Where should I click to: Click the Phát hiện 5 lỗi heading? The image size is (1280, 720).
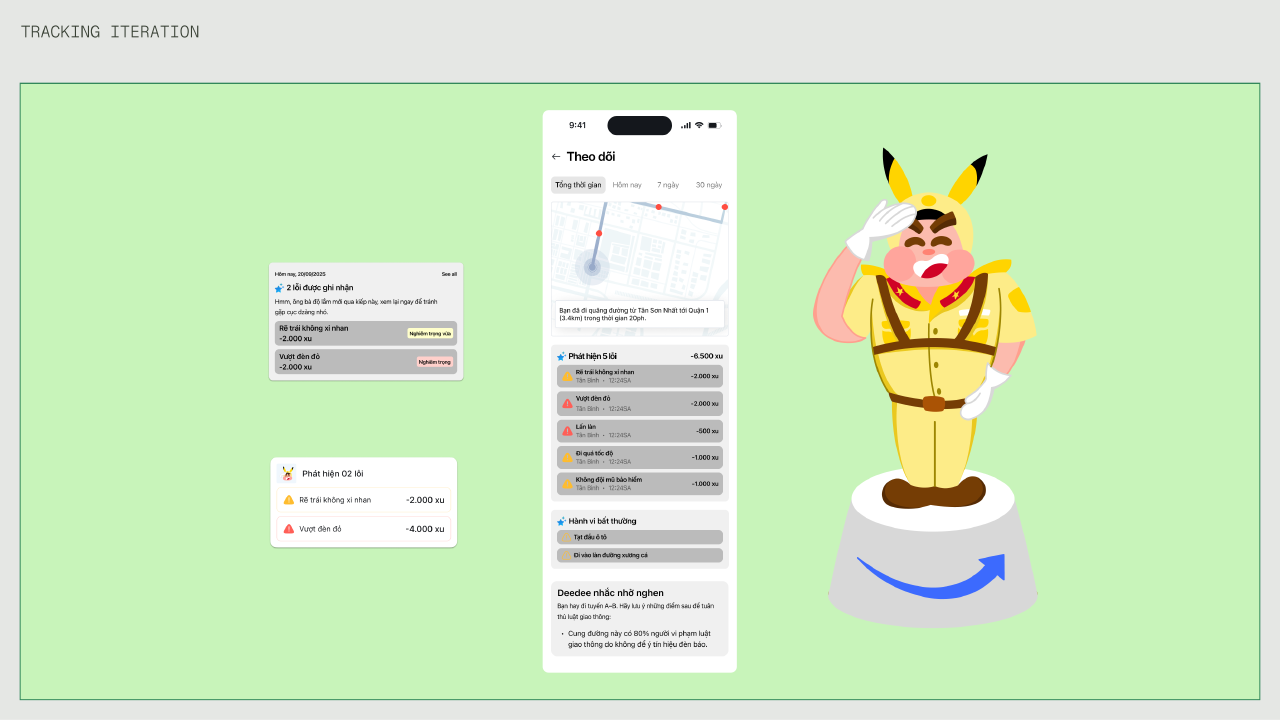click(593, 356)
